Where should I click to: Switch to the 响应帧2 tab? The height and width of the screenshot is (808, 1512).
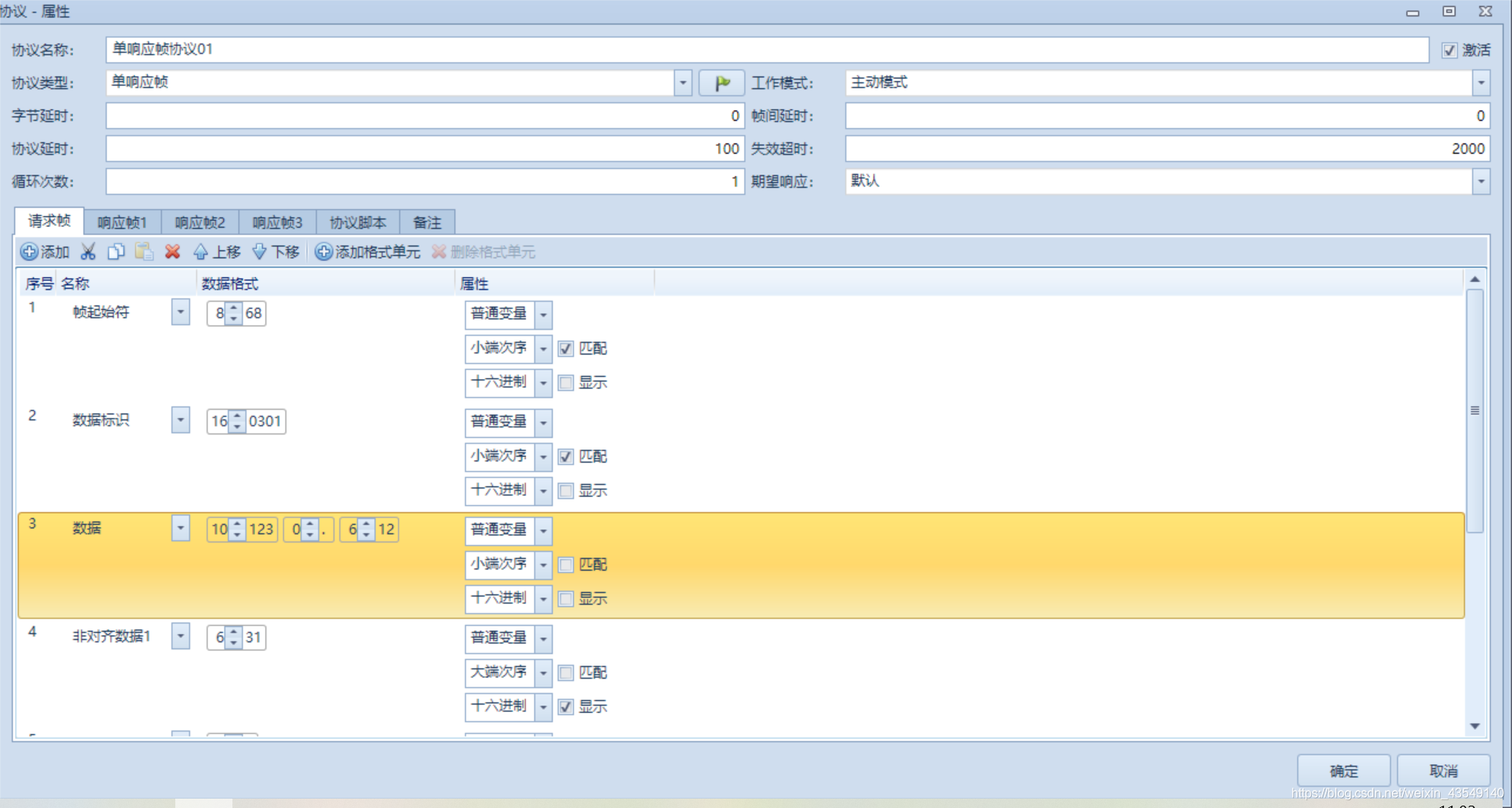click(x=200, y=223)
